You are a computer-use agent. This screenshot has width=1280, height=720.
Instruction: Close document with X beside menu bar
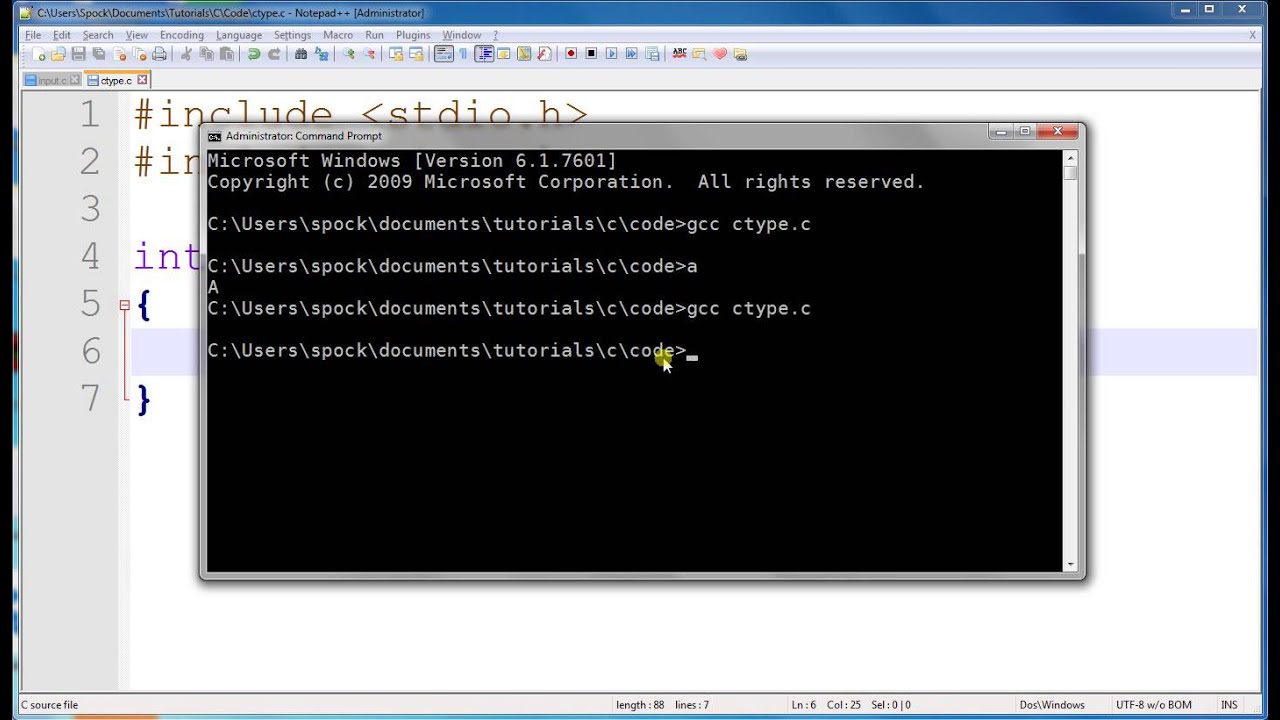pos(1252,35)
